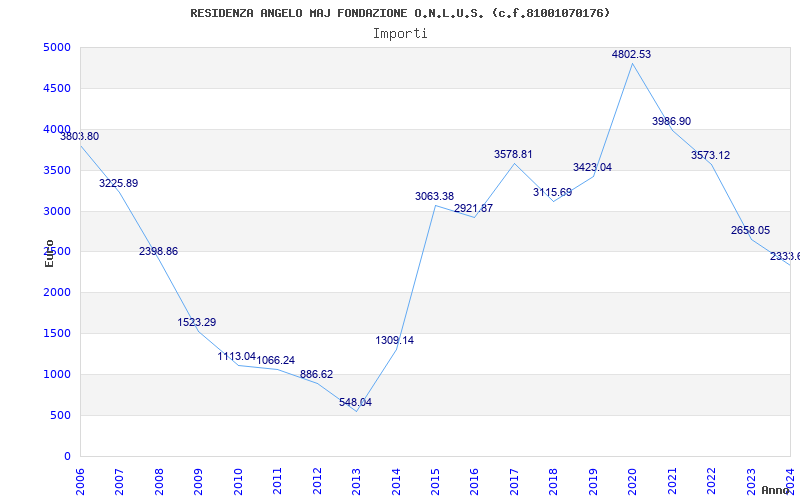Select the 2921.87 data label
Viewport: 800px width, 500px height.
point(473,208)
